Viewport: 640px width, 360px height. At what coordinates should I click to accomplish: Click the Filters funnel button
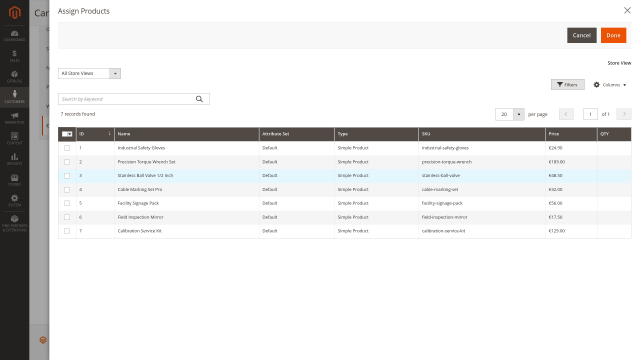coord(568,84)
